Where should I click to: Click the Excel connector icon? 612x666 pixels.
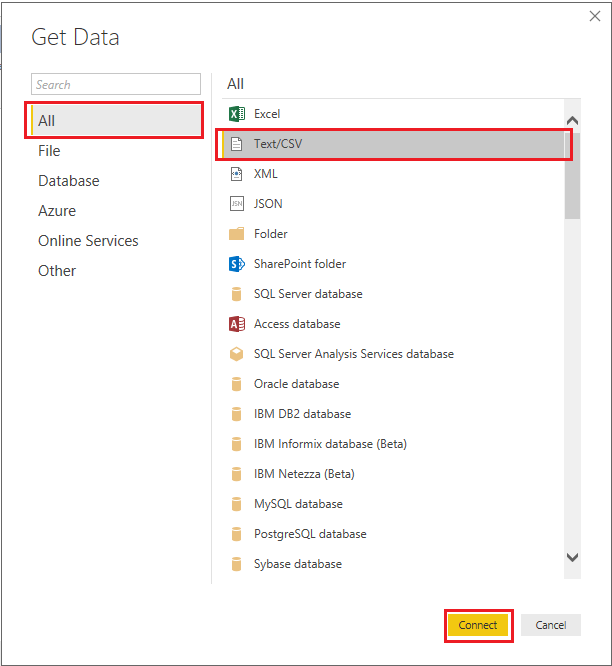click(x=237, y=114)
